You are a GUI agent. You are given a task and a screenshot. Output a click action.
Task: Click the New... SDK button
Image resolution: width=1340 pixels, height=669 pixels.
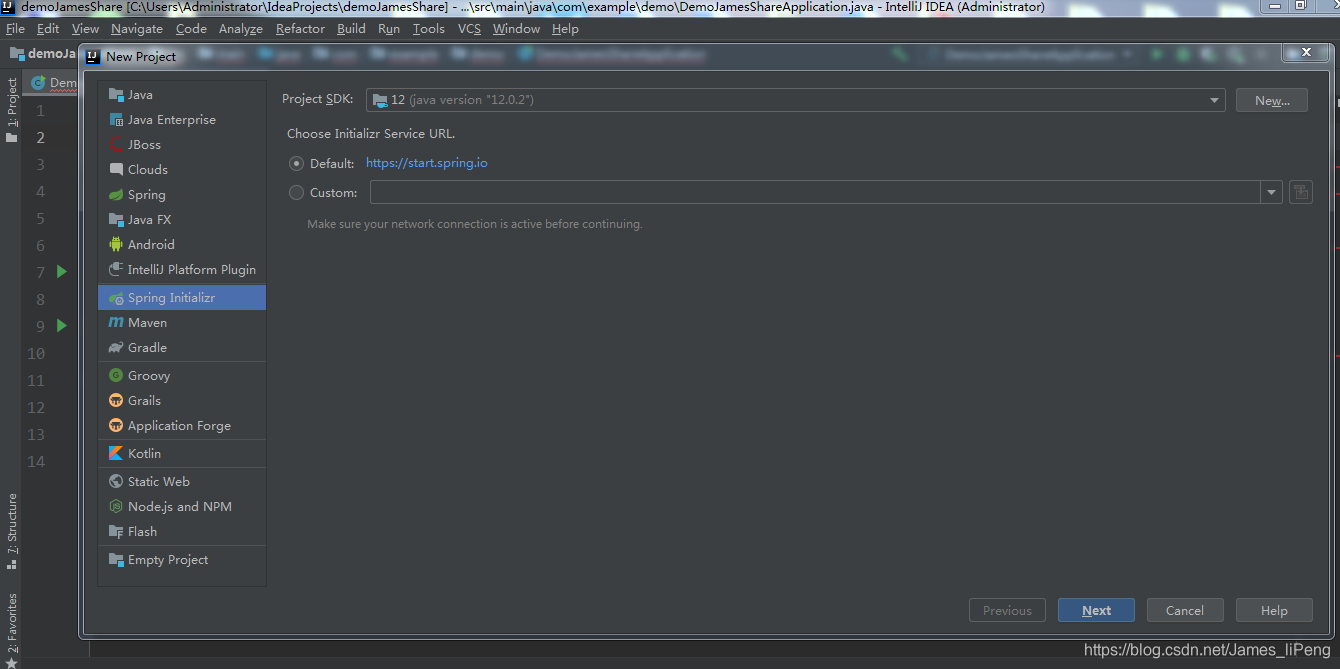pos(1272,100)
